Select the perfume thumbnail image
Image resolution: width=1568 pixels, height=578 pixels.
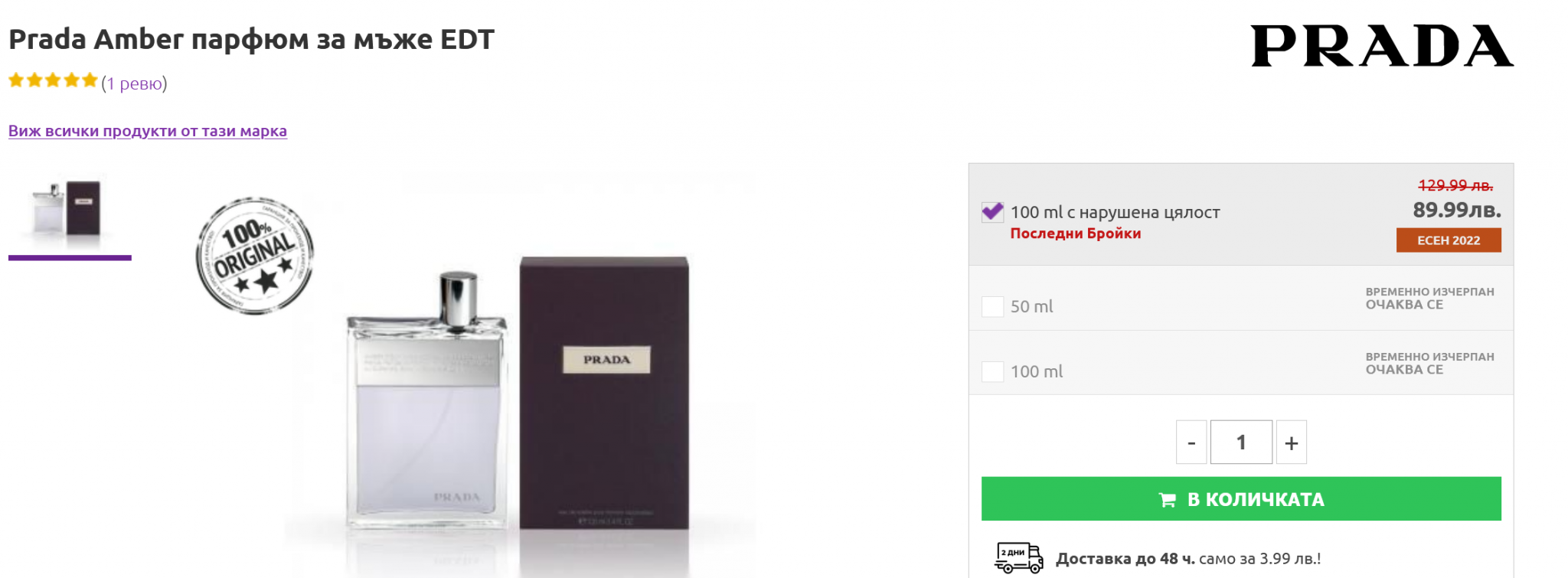(x=69, y=211)
